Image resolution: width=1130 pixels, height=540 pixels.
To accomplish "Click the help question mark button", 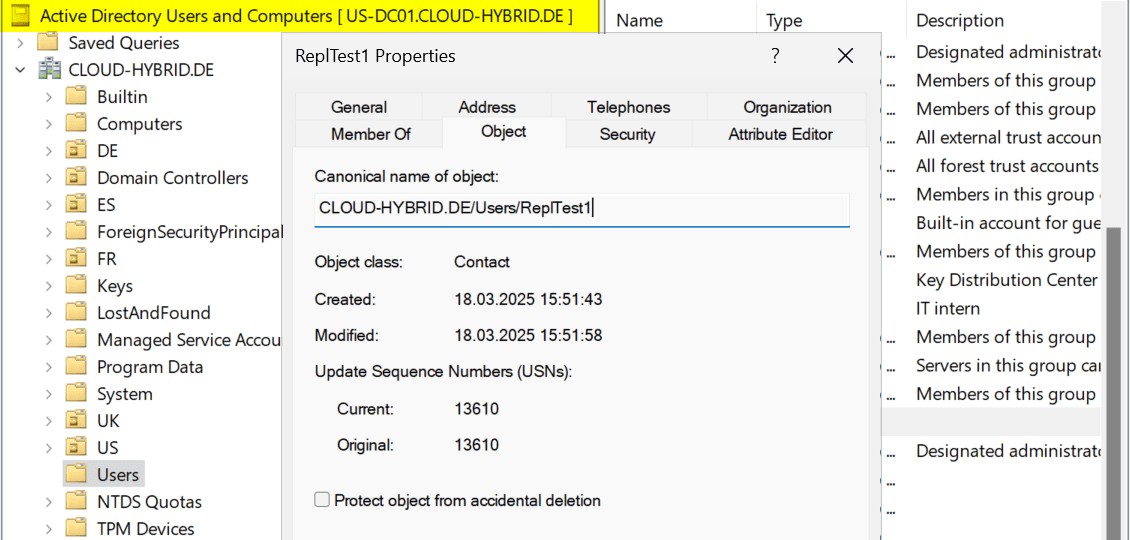I will coord(775,56).
